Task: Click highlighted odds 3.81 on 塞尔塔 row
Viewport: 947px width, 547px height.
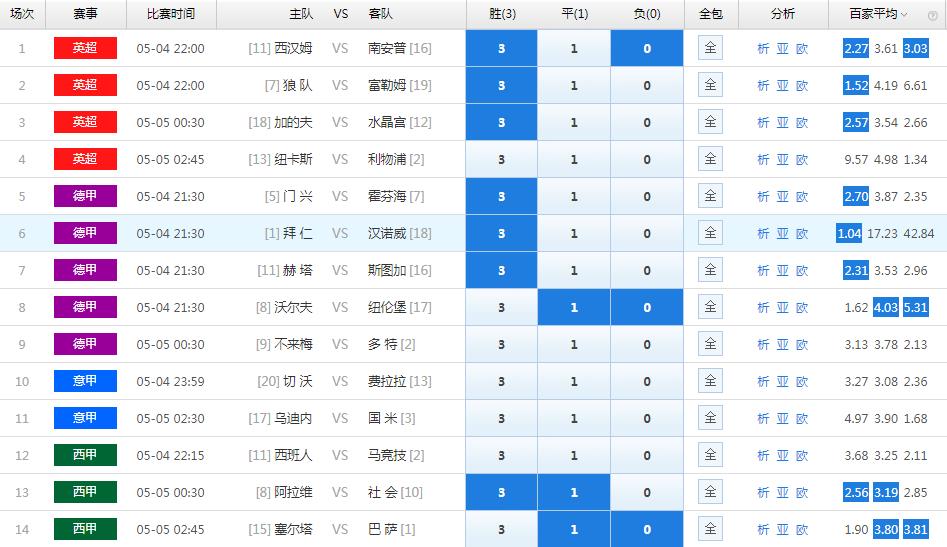Action: pos(916,529)
